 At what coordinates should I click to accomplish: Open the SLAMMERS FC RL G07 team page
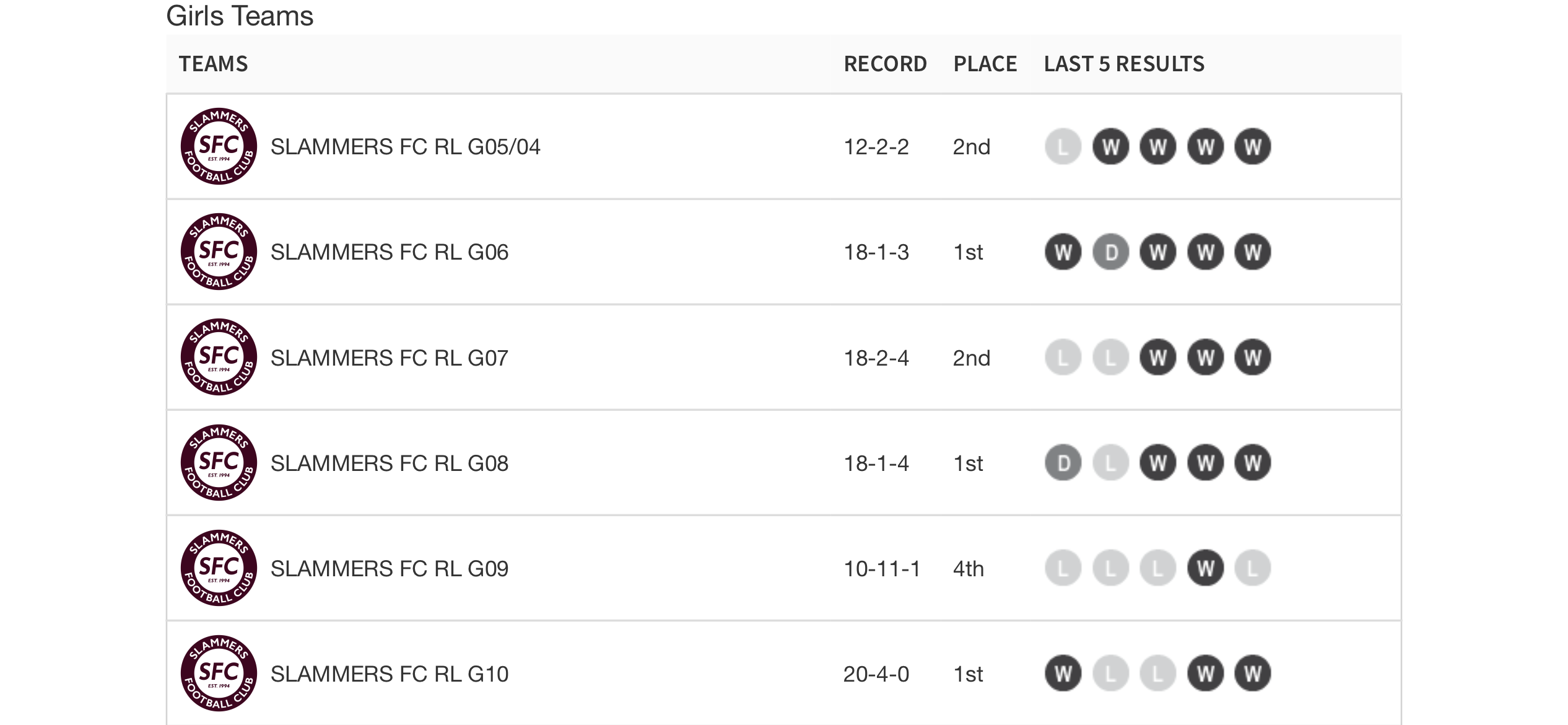point(389,358)
